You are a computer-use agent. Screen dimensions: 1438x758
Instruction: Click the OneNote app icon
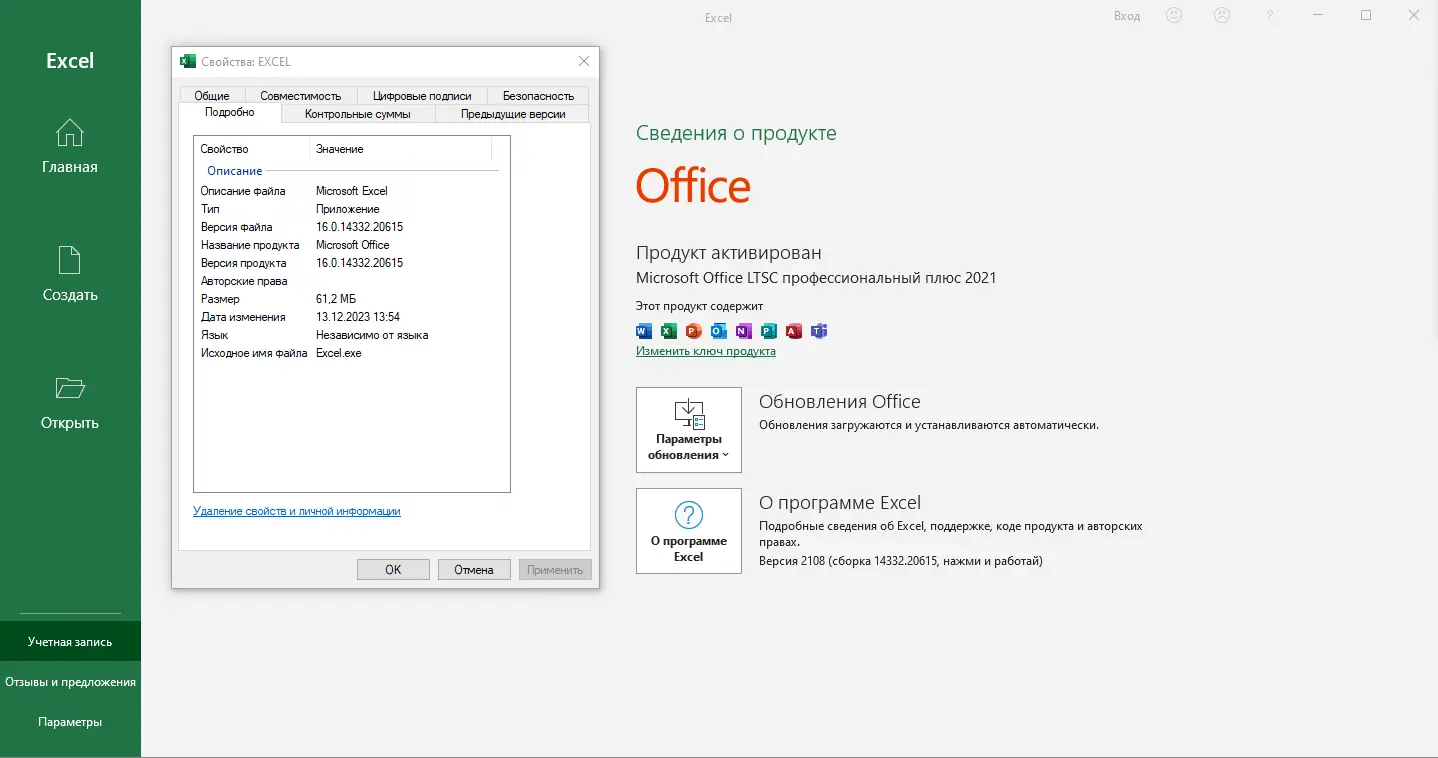coord(744,331)
